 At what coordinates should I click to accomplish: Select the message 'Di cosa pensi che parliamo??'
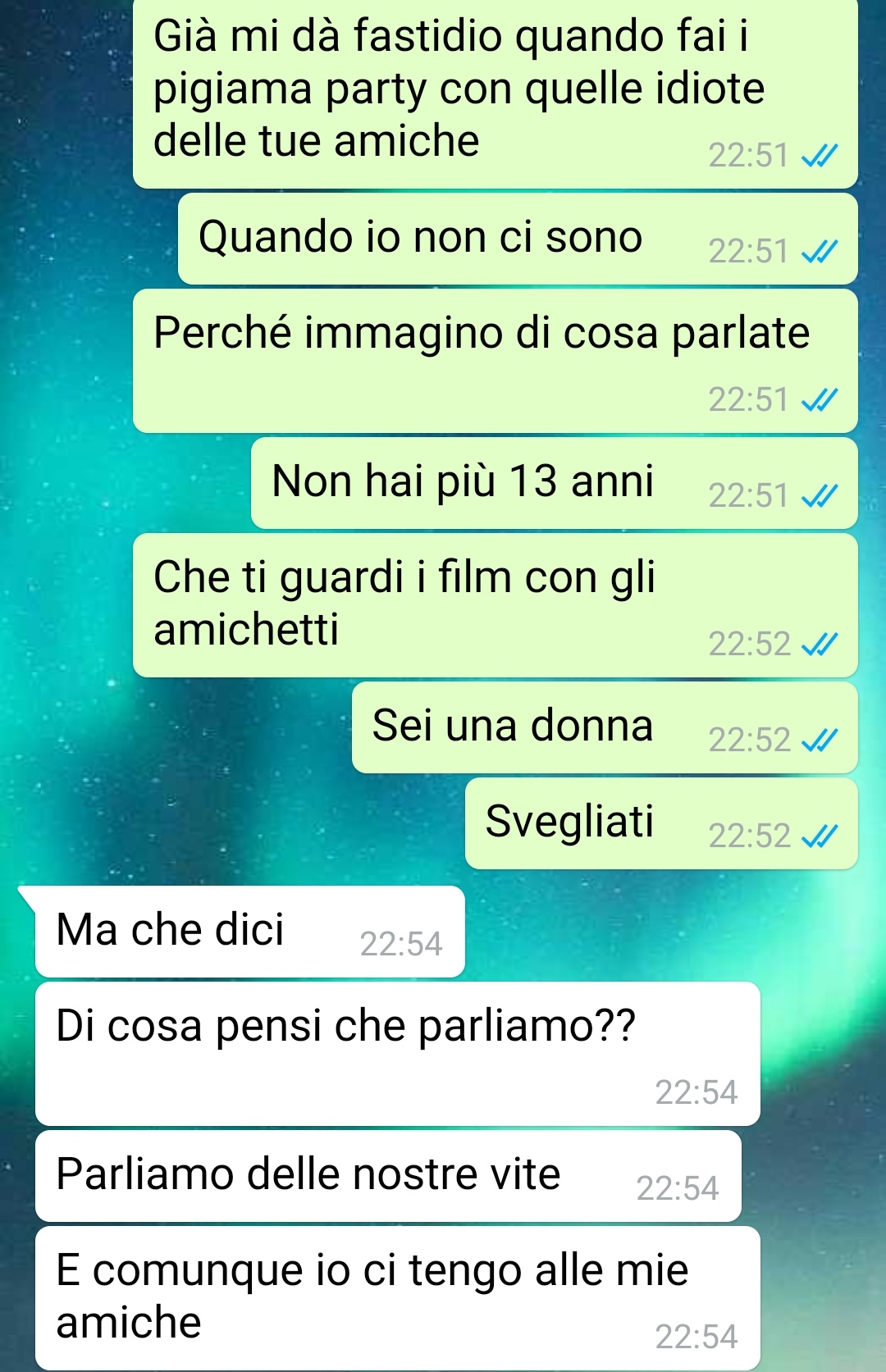tap(398, 1054)
